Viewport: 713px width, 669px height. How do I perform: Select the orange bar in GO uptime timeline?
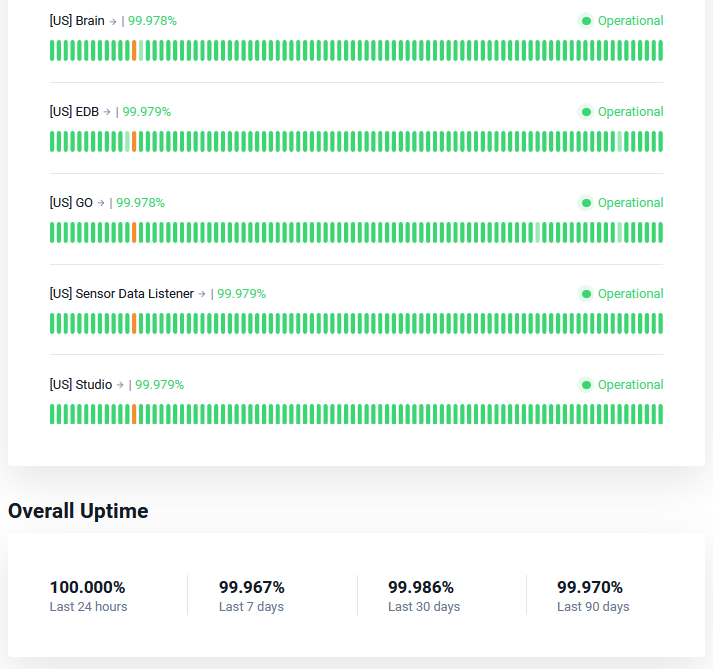134,232
